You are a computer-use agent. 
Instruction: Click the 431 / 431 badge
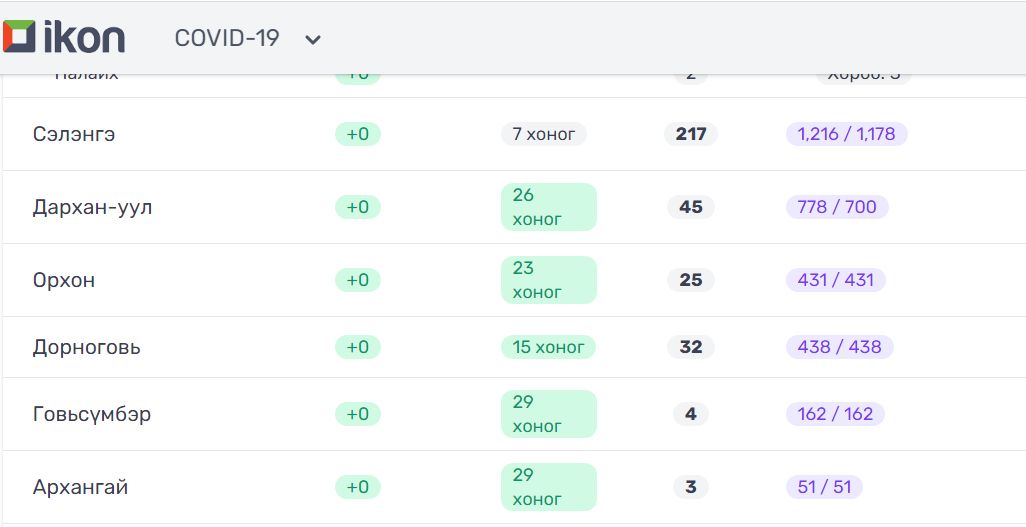836,280
